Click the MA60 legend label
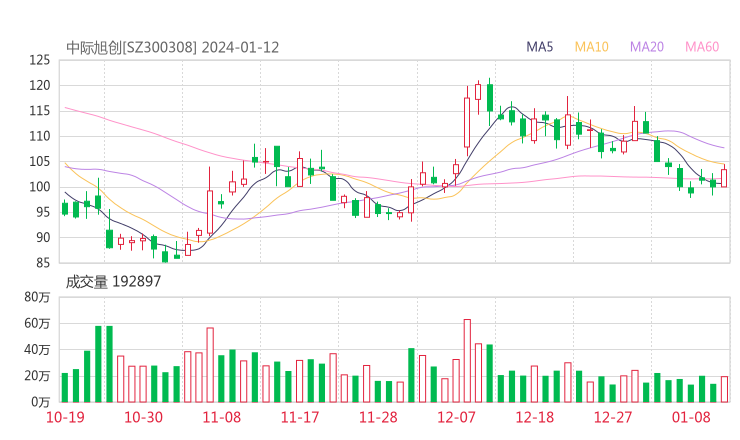Screen dimensions: 740x440 pyautogui.click(x=702, y=47)
